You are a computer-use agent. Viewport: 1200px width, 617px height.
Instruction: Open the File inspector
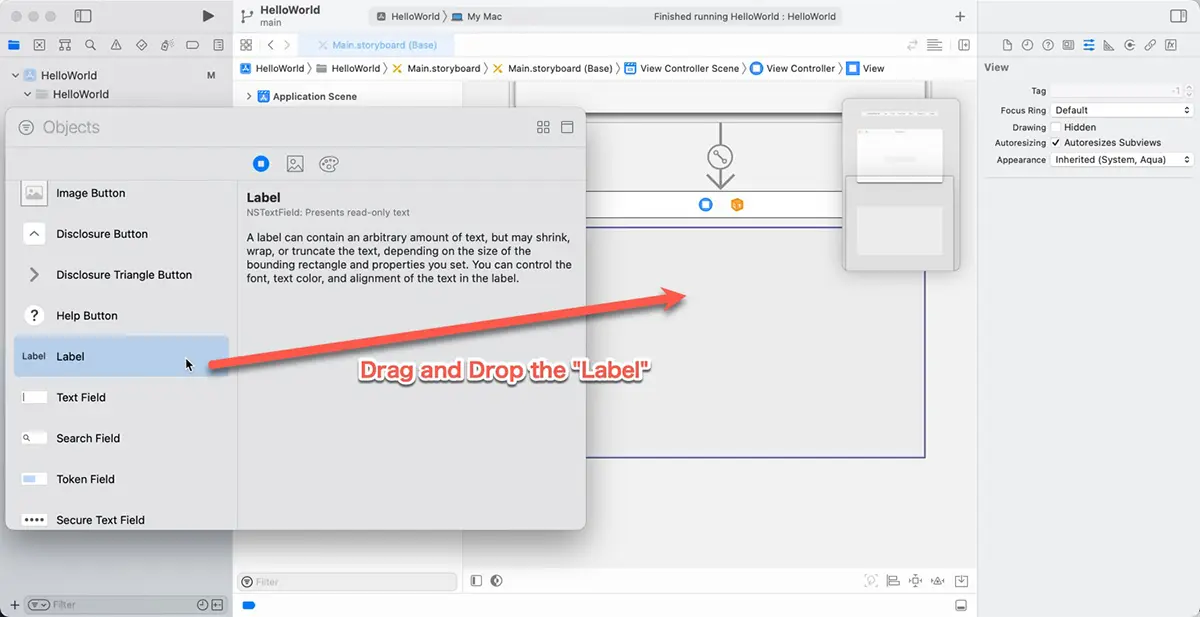[1007, 45]
